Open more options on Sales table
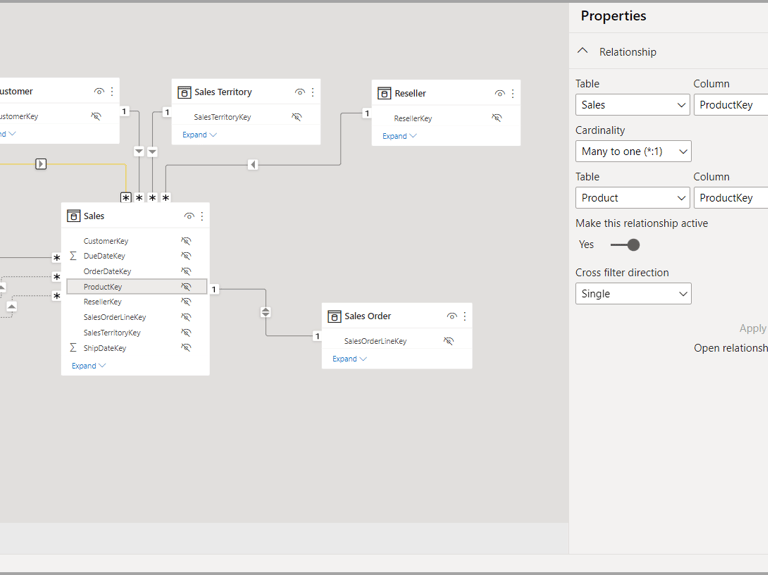Viewport: 768px width, 575px height. [202, 216]
